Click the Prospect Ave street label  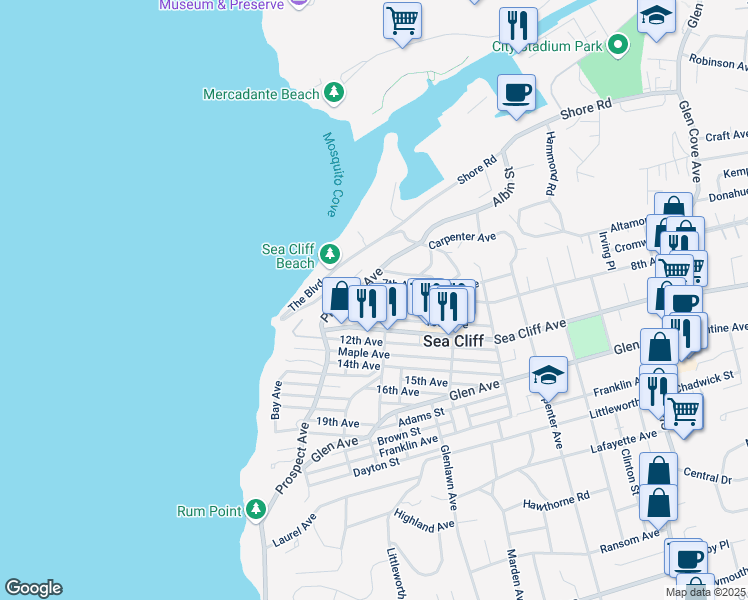pyautogui.click(x=292, y=458)
